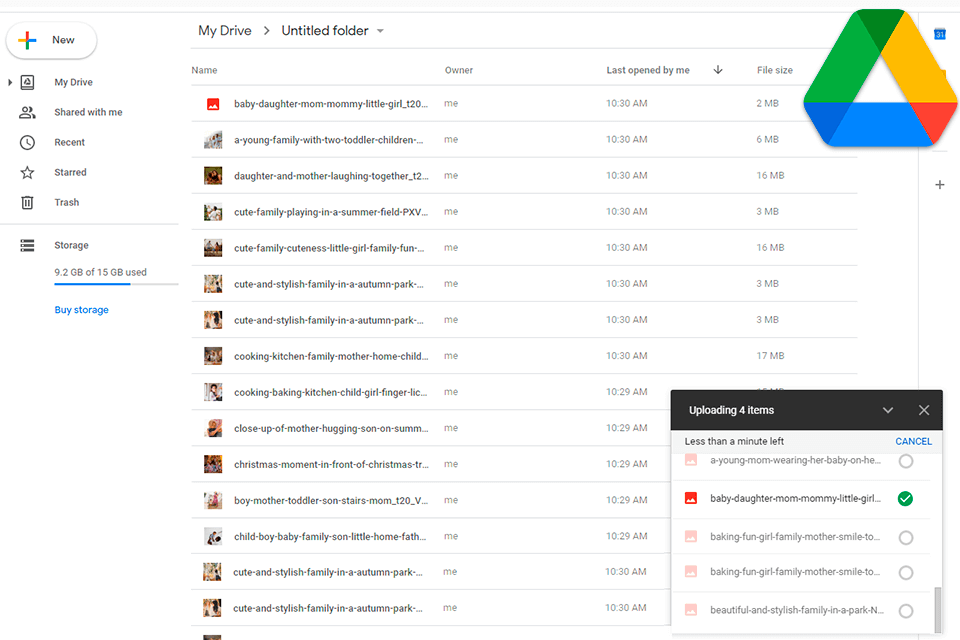The height and width of the screenshot is (640, 960).
Task: Open Shared with me
Action: [88, 112]
